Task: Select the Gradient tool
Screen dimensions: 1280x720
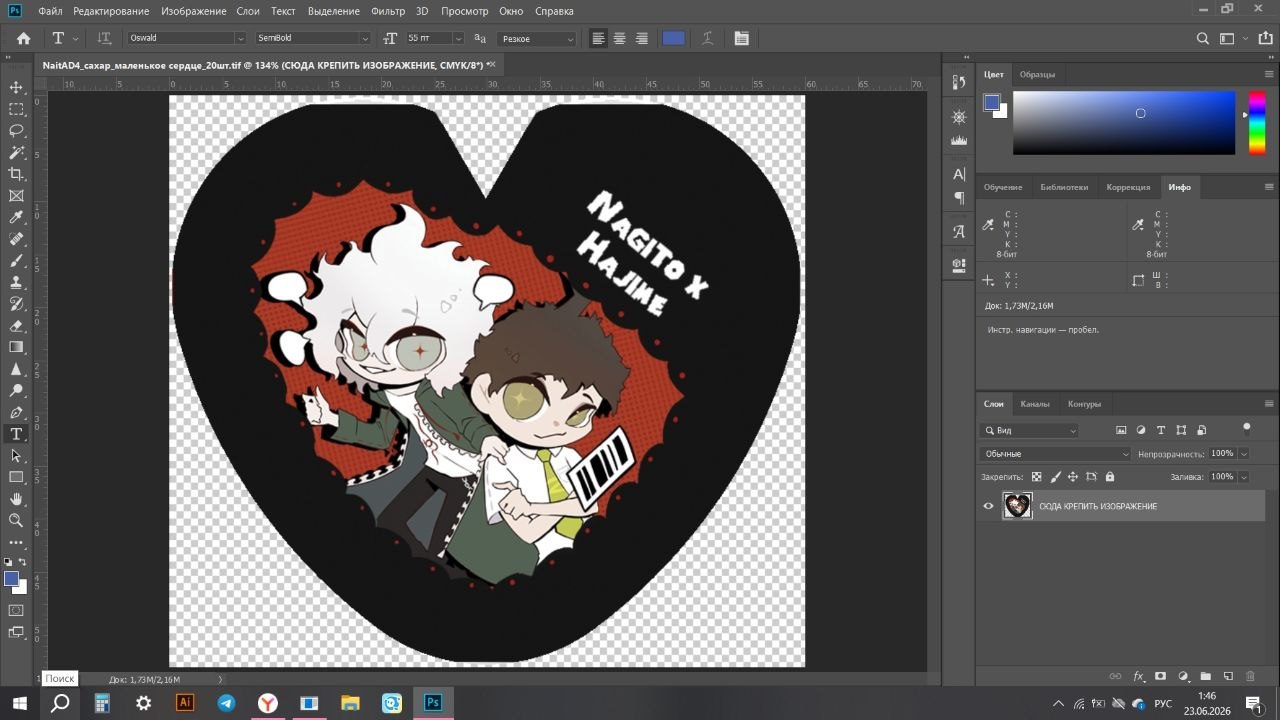Action: pos(16,347)
